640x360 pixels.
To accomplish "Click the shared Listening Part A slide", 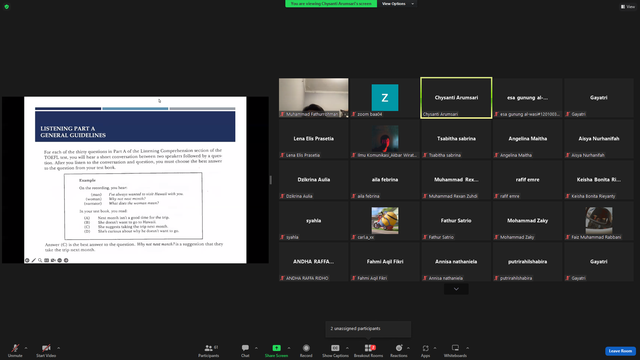I will click(x=135, y=180).
